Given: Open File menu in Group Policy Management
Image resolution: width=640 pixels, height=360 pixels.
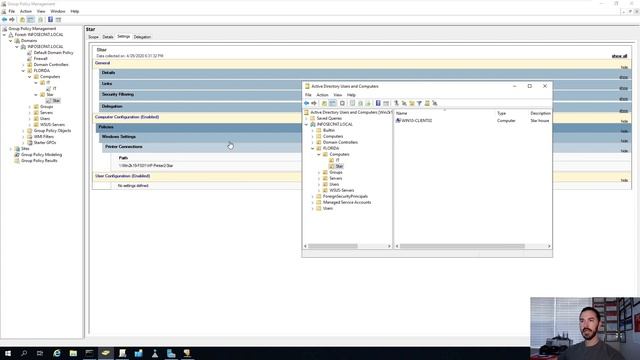Looking at the screenshot, I should (11, 11).
